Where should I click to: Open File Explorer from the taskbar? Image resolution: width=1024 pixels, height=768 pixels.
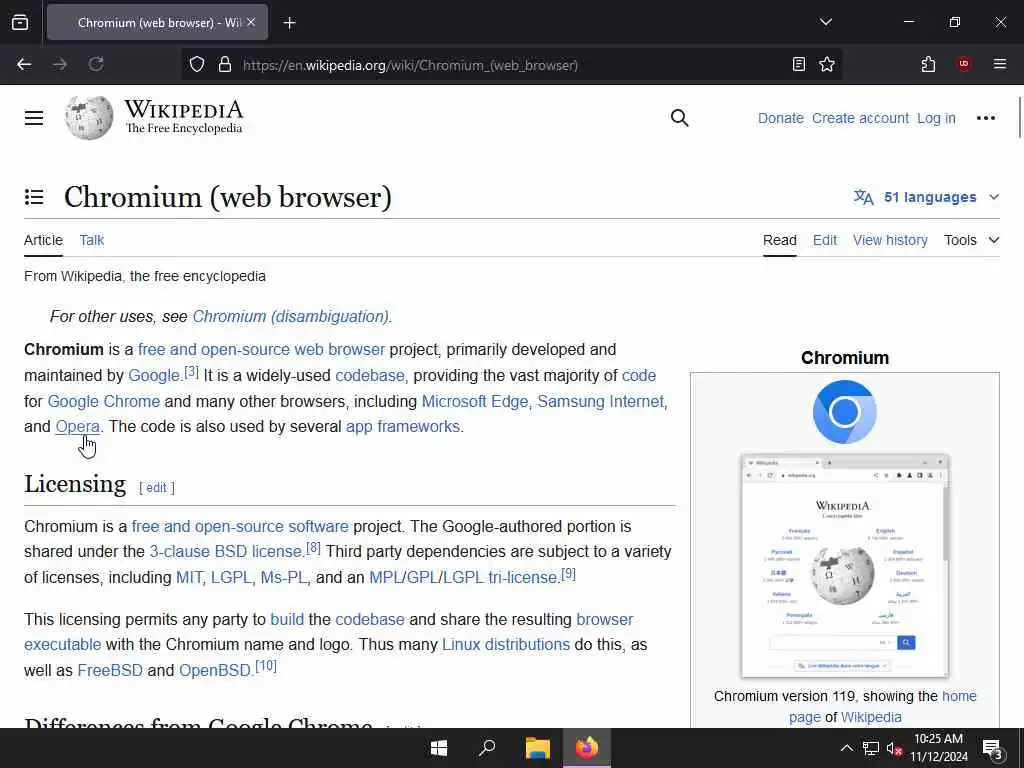coord(537,748)
